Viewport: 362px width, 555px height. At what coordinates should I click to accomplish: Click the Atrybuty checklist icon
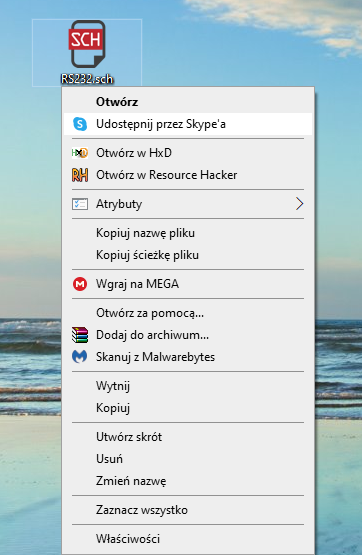coord(80,204)
